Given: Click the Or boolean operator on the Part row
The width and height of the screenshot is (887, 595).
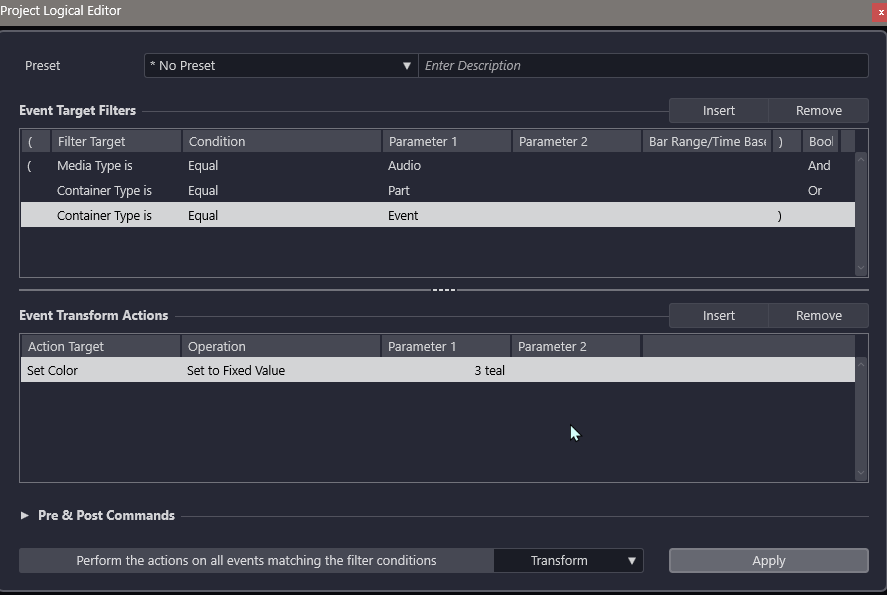Looking at the screenshot, I should [x=816, y=190].
